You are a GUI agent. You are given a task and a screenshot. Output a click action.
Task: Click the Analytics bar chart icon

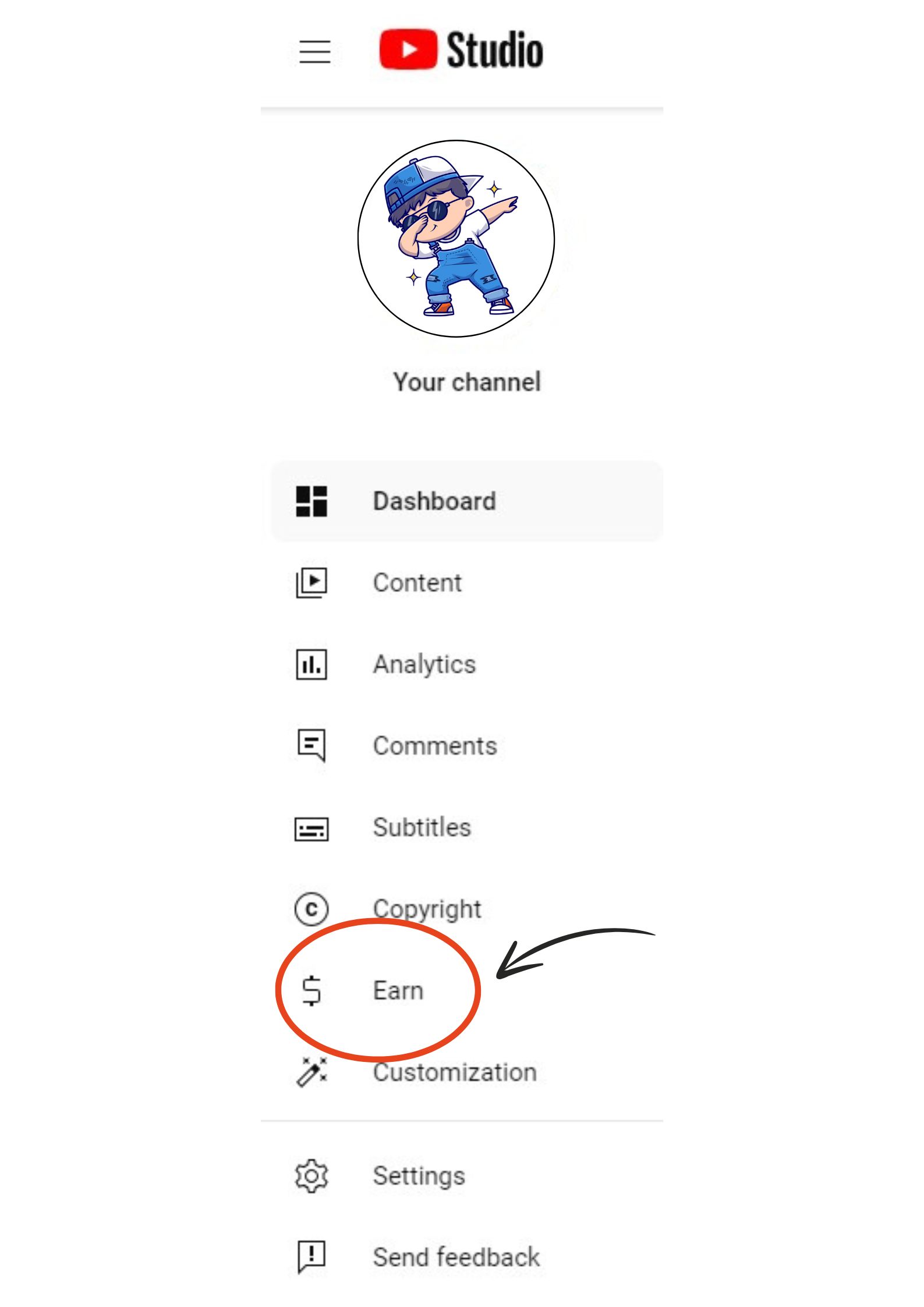pos(311,664)
